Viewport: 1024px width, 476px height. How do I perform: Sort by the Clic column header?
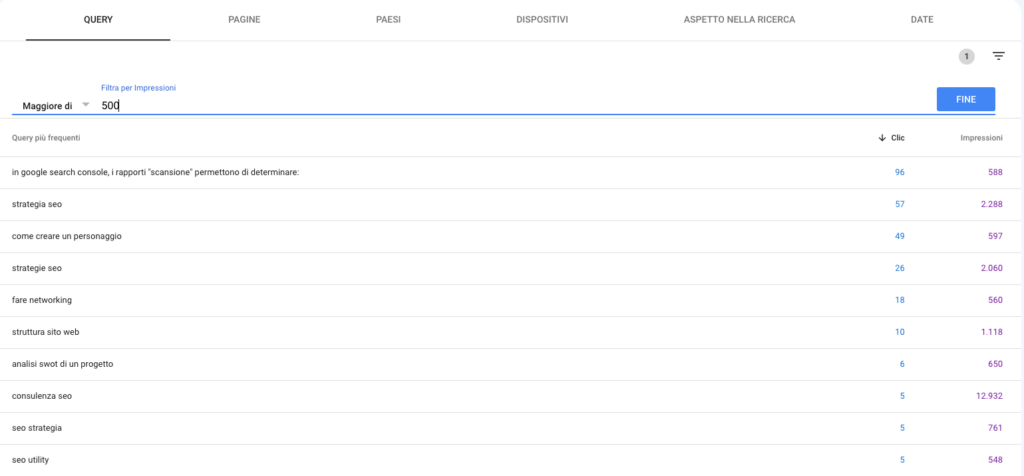pos(898,138)
